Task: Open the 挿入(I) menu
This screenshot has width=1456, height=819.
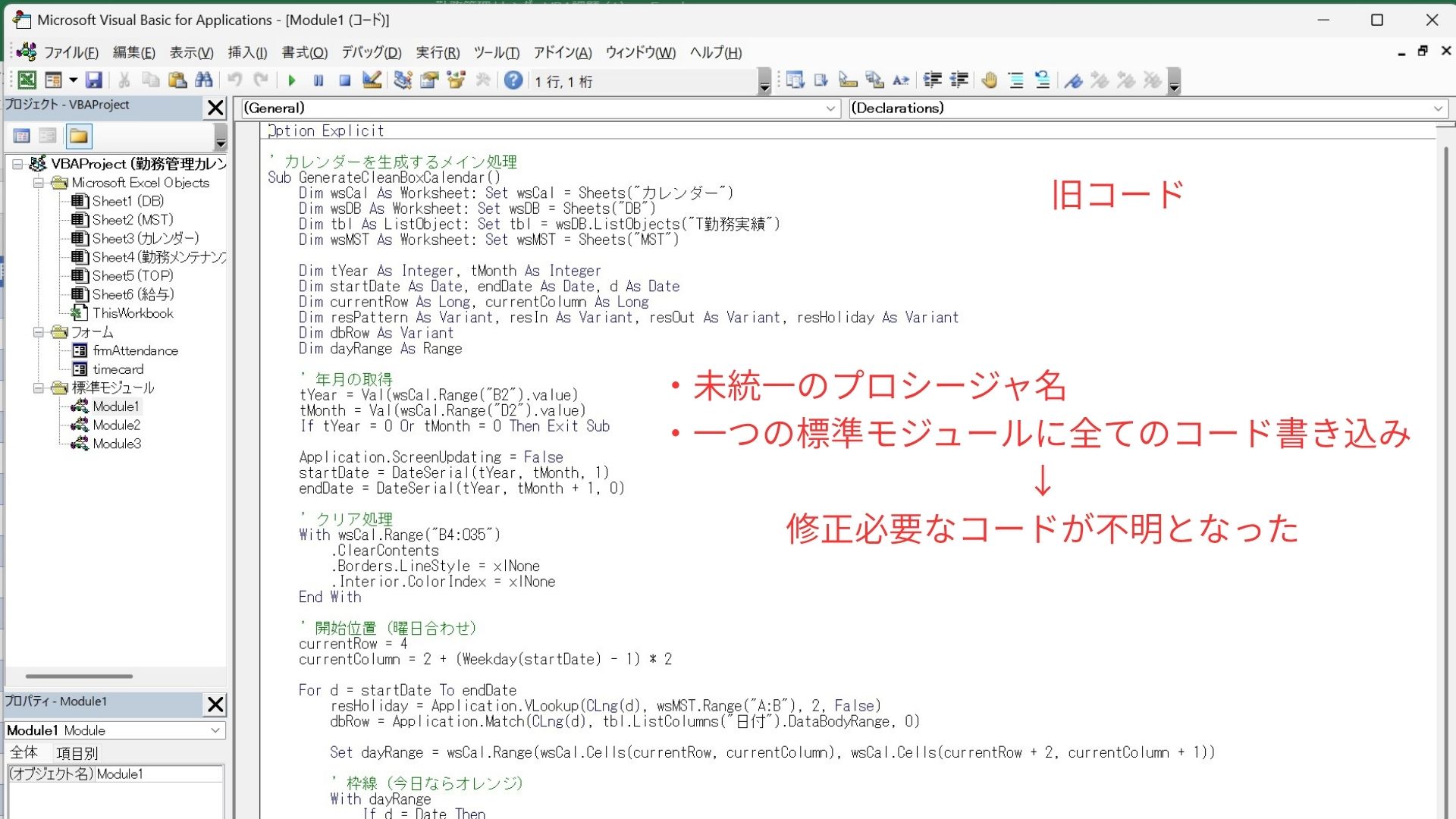Action: point(247,52)
